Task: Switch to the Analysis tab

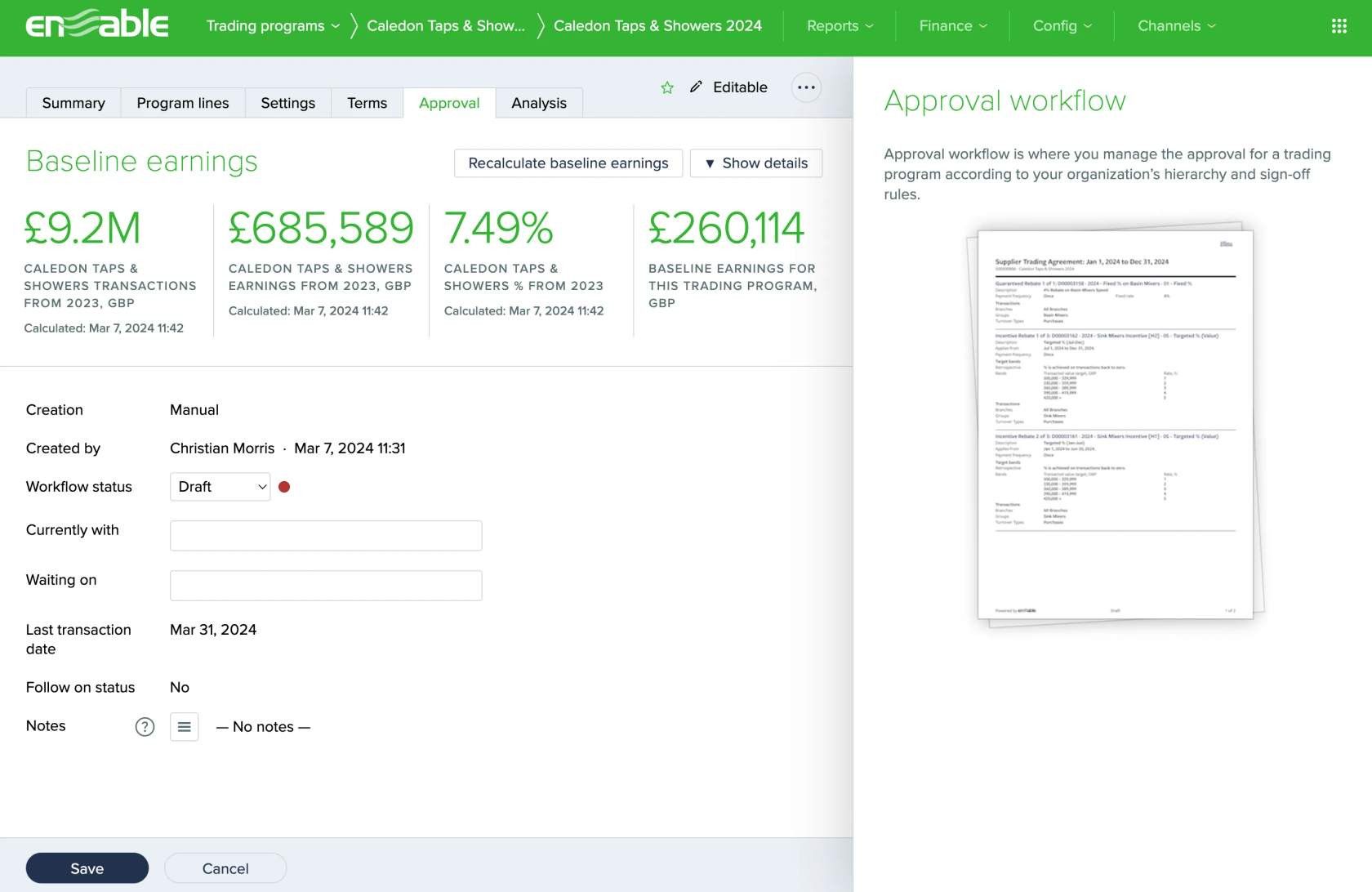Action: pyautogui.click(x=538, y=103)
